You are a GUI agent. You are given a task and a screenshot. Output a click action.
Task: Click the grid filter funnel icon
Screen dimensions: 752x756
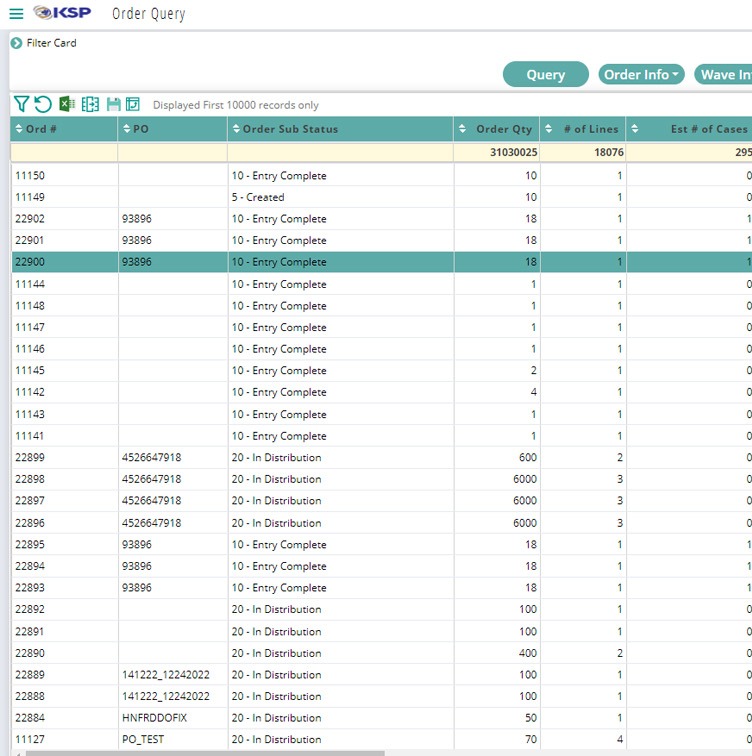pyautogui.click(x=21, y=104)
